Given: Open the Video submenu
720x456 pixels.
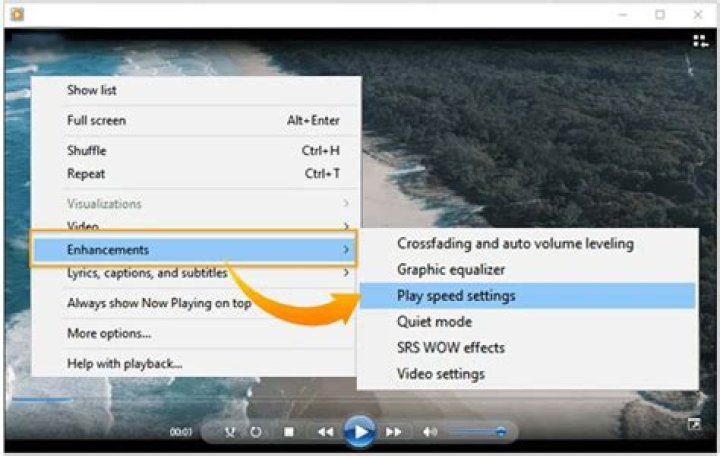Looking at the screenshot, I should [x=196, y=225].
